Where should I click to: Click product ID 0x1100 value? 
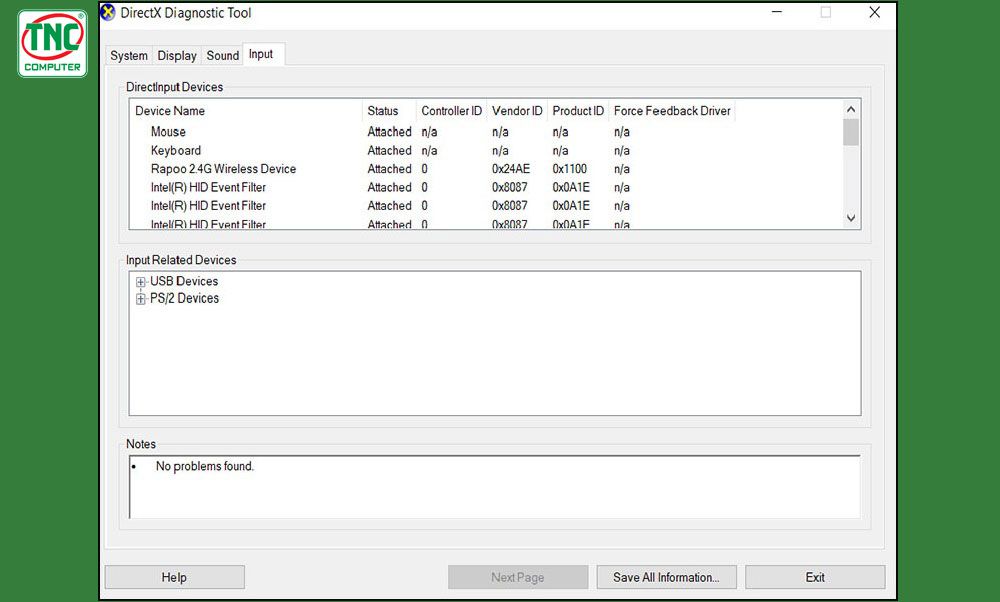tap(570, 169)
